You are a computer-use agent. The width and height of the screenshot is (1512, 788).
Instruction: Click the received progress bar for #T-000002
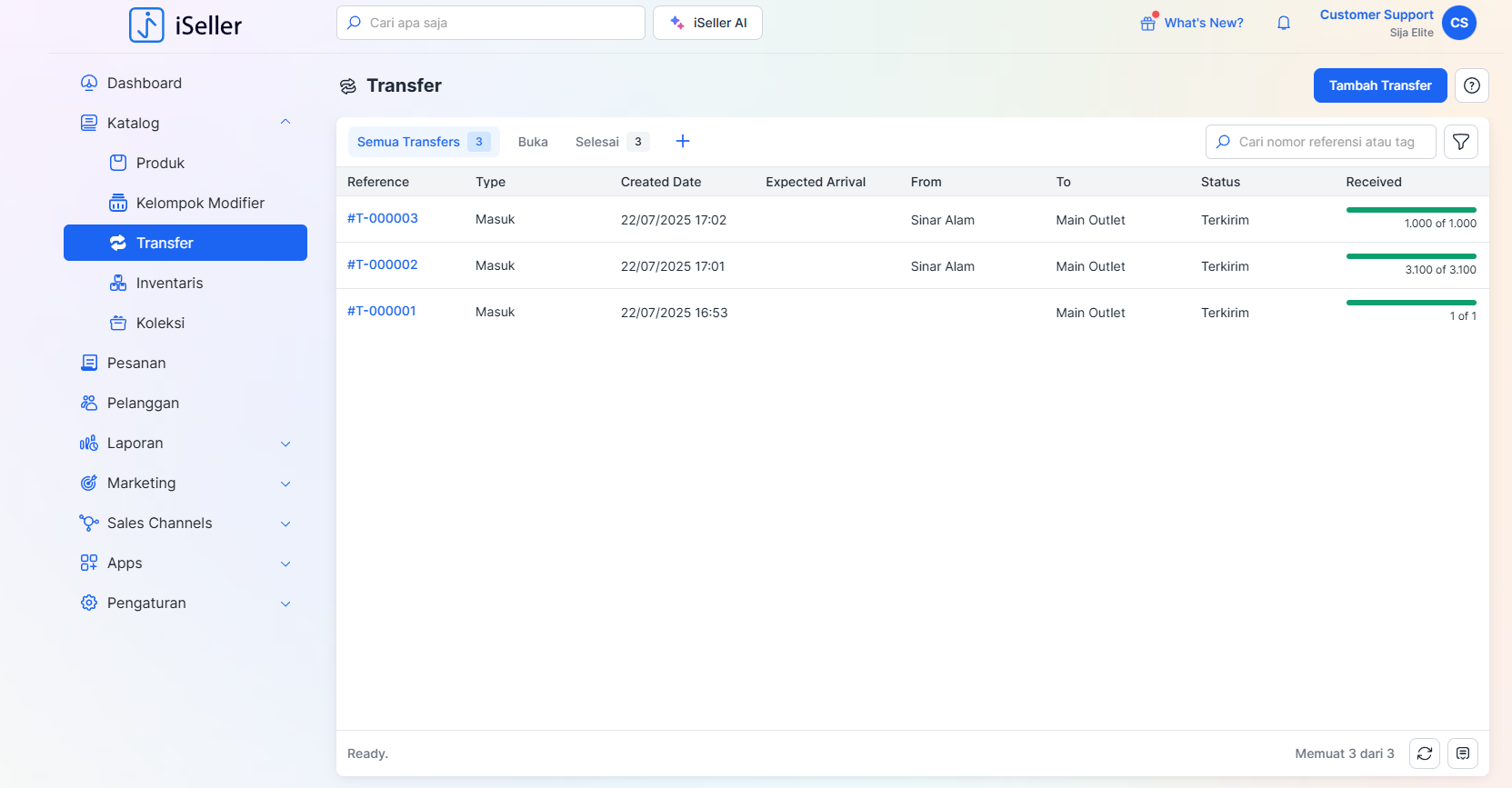(1410, 256)
